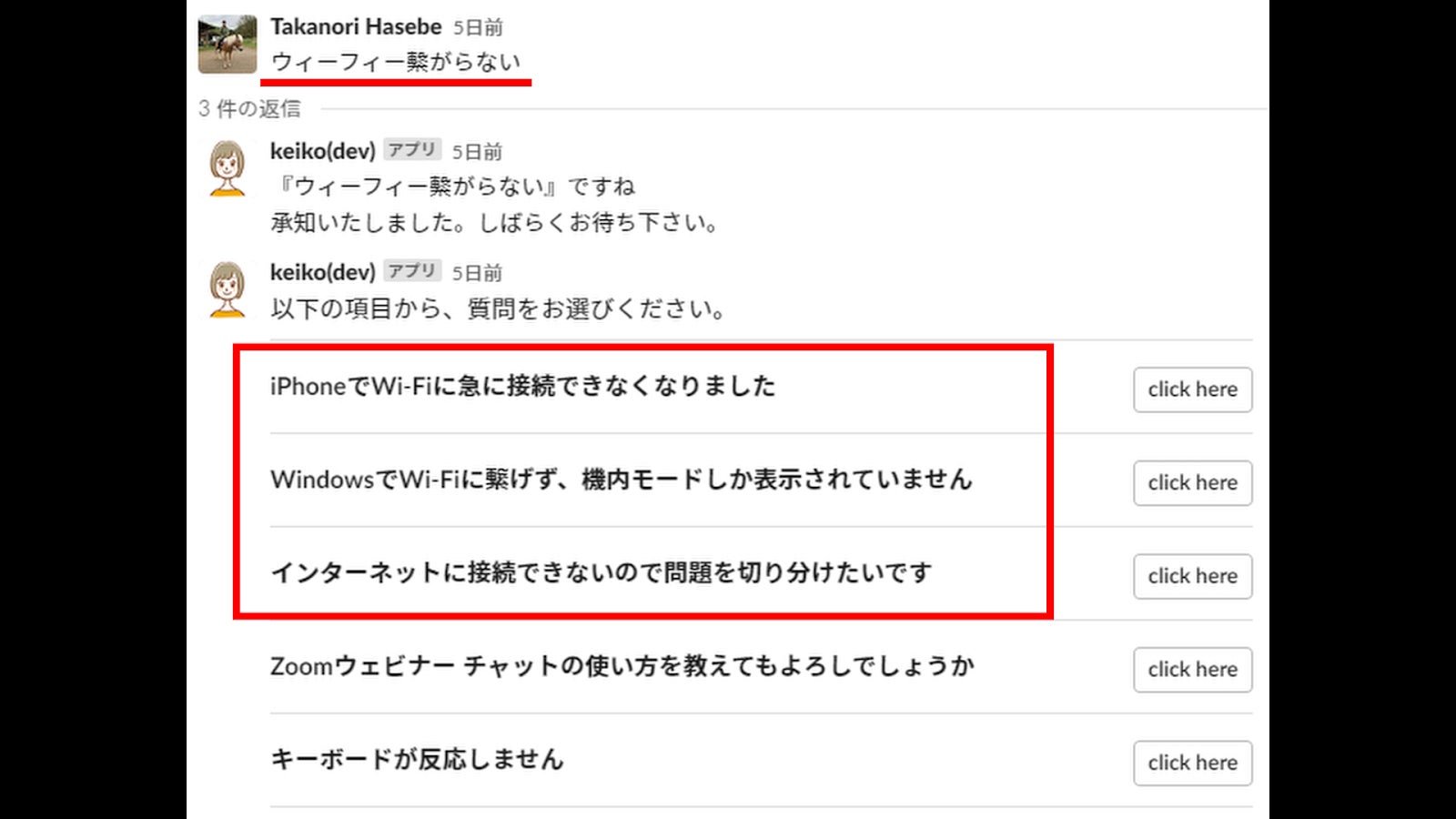Open first keiko(dev) sender name
The height and width of the screenshot is (819, 1456).
pyautogui.click(x=323, y=151)
